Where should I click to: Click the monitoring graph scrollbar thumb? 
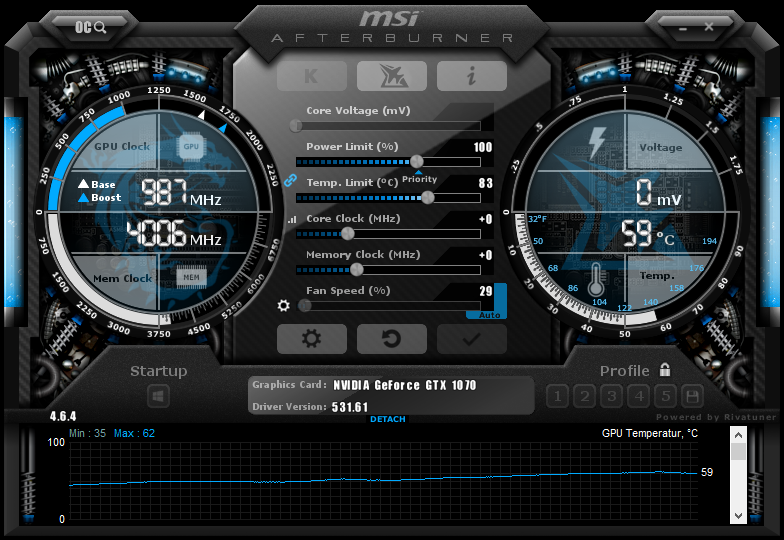point(738,452)
